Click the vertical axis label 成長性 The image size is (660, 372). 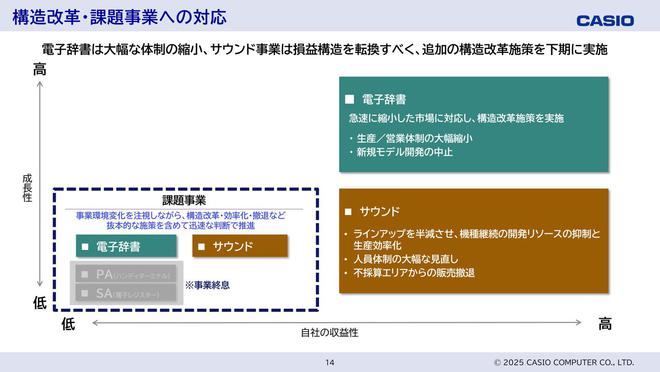click(27, 187)
